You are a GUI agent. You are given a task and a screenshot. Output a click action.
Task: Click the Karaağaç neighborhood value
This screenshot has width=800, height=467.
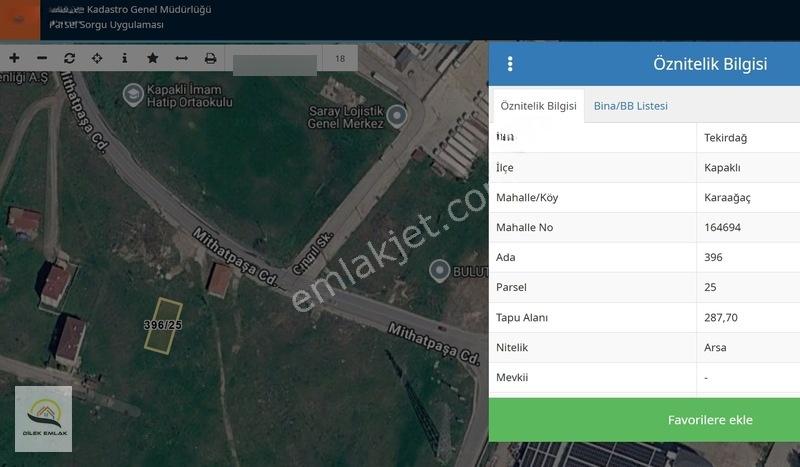pyautogui.click(x=727, y=198)
